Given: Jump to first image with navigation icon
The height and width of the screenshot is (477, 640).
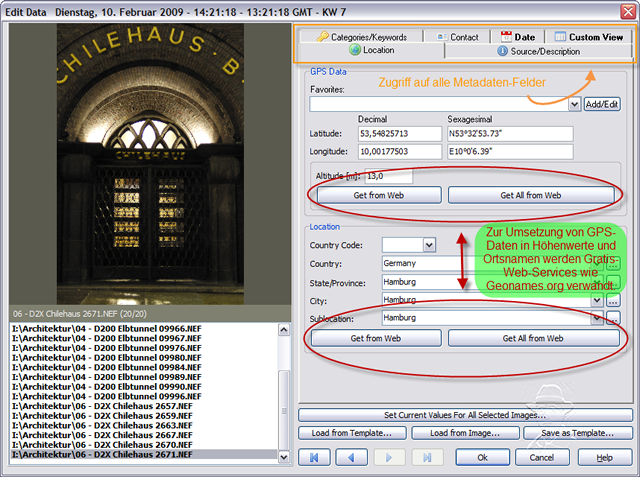Looking at the screenshot, I should click(x=314, y=457).
